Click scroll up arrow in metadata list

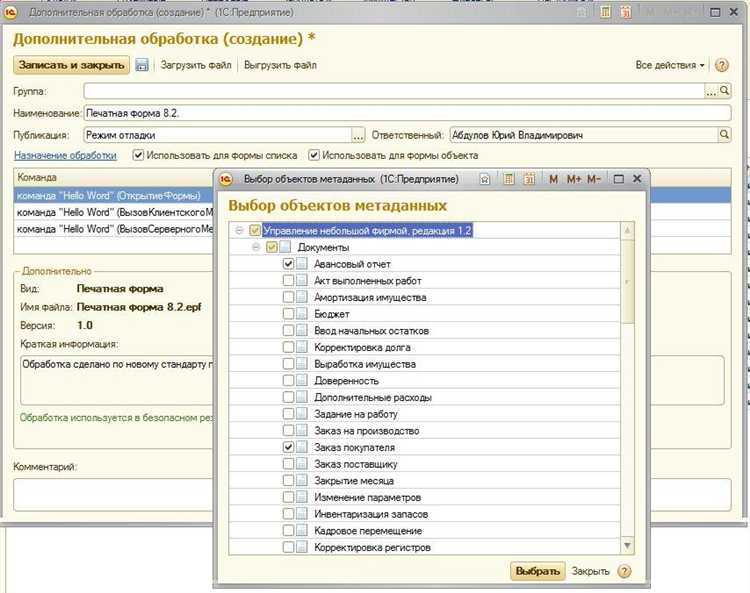(x=628, y=231)
